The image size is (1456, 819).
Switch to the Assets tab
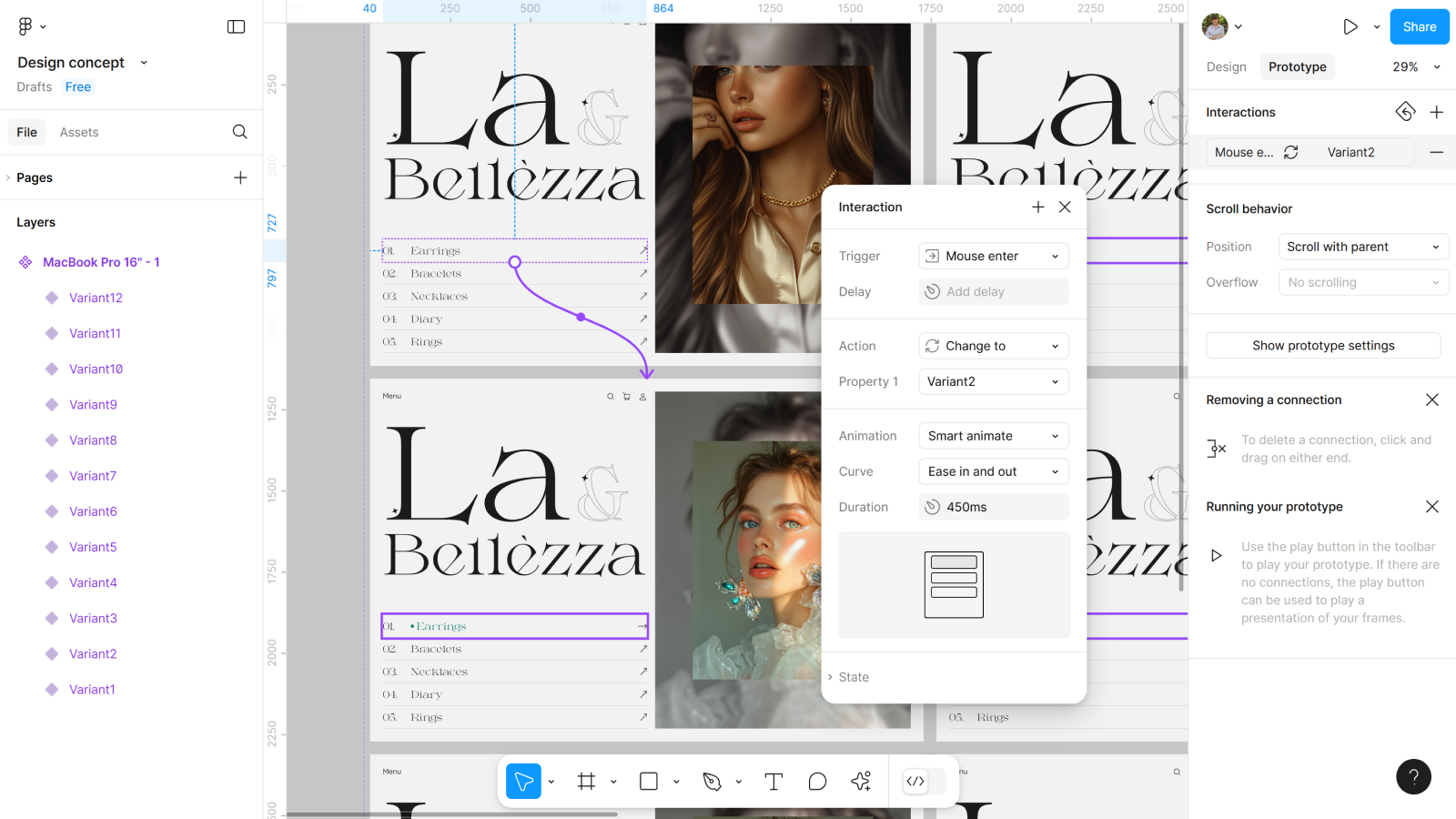[79, 133]
